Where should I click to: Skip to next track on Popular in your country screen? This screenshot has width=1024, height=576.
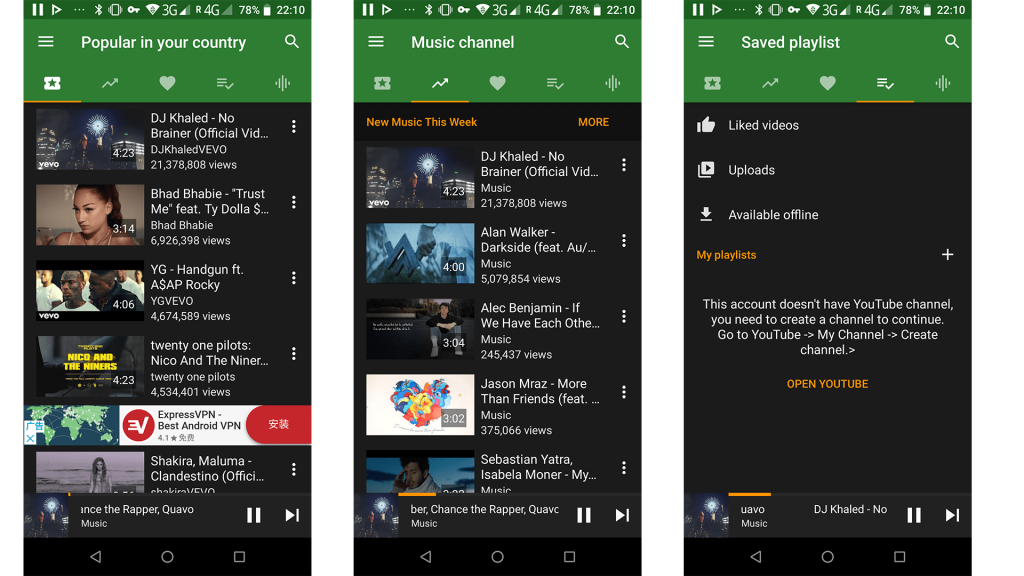point(292,515)
